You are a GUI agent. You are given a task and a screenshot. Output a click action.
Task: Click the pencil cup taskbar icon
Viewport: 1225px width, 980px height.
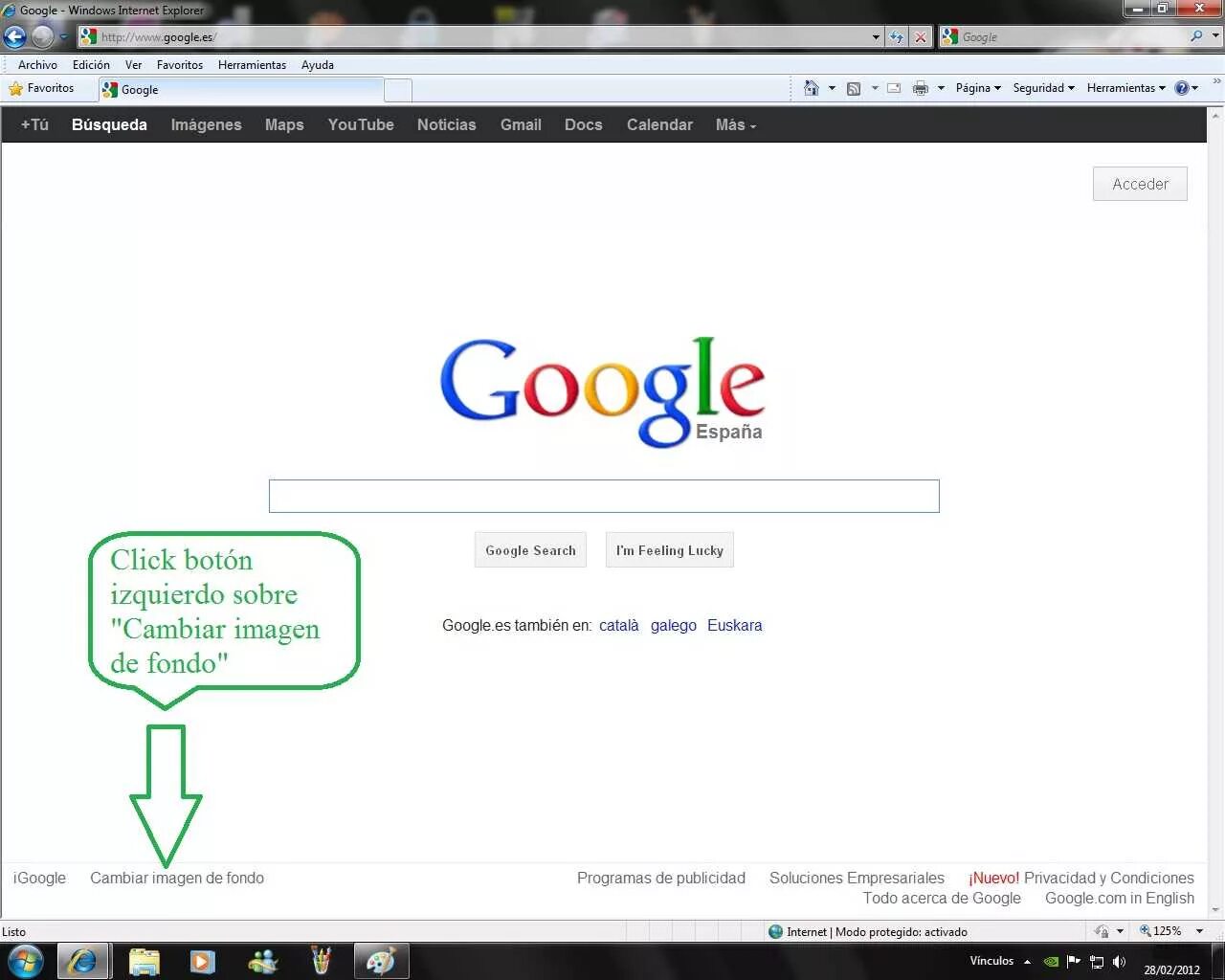(322, 961)
